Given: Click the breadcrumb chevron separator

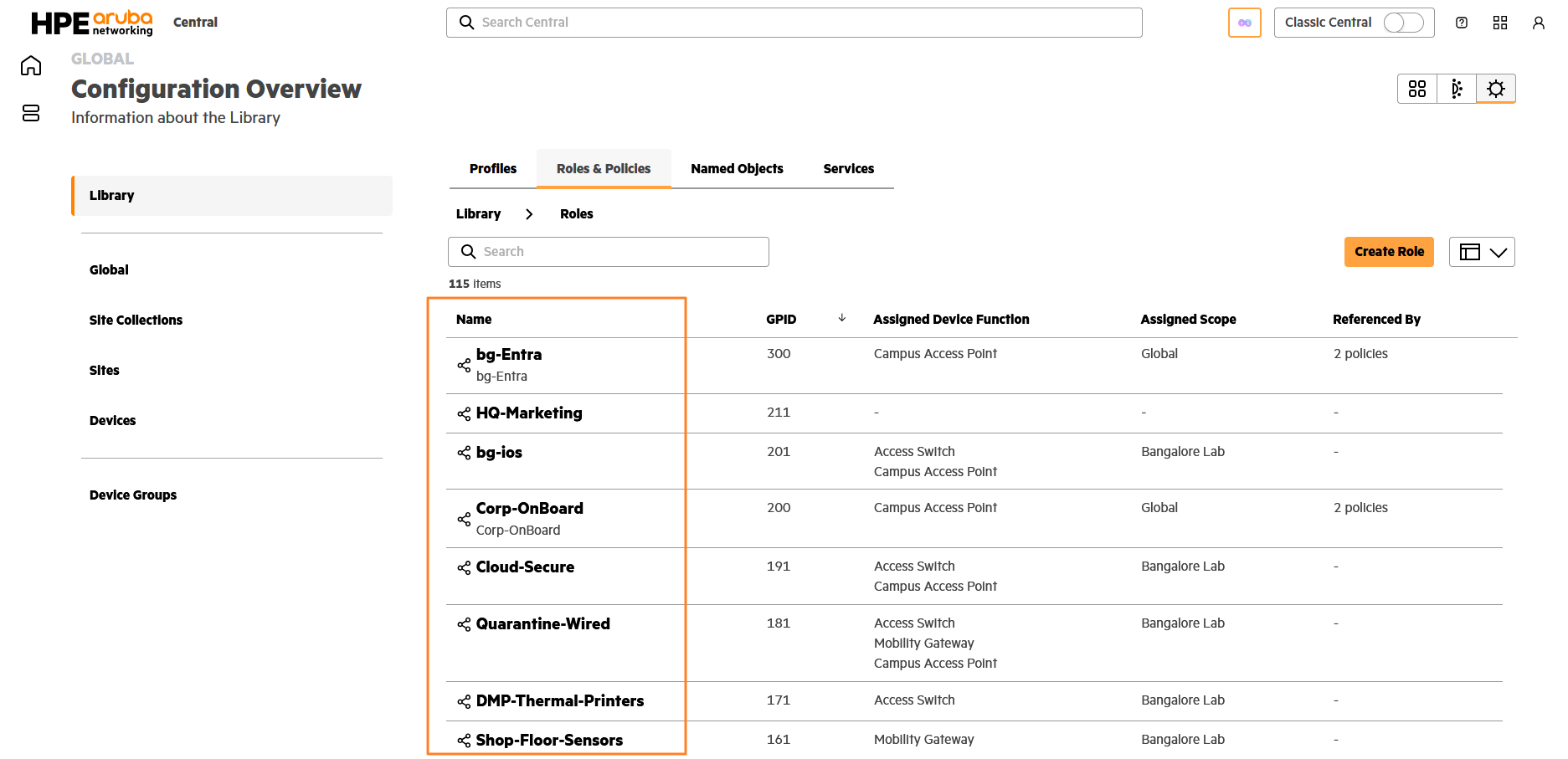Looking at the screenshot, I should 529,214.
